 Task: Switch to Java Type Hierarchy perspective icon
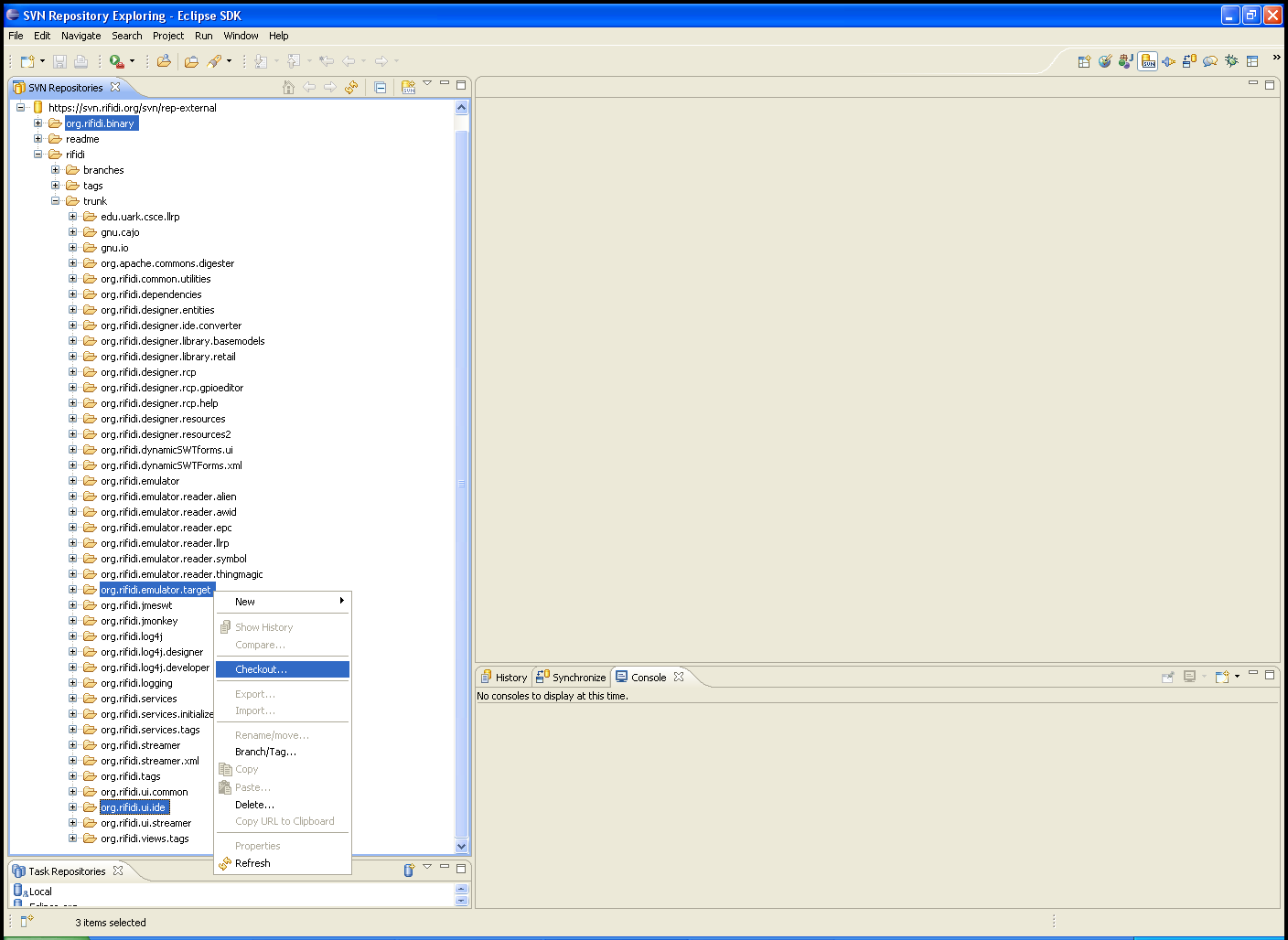1126,61
